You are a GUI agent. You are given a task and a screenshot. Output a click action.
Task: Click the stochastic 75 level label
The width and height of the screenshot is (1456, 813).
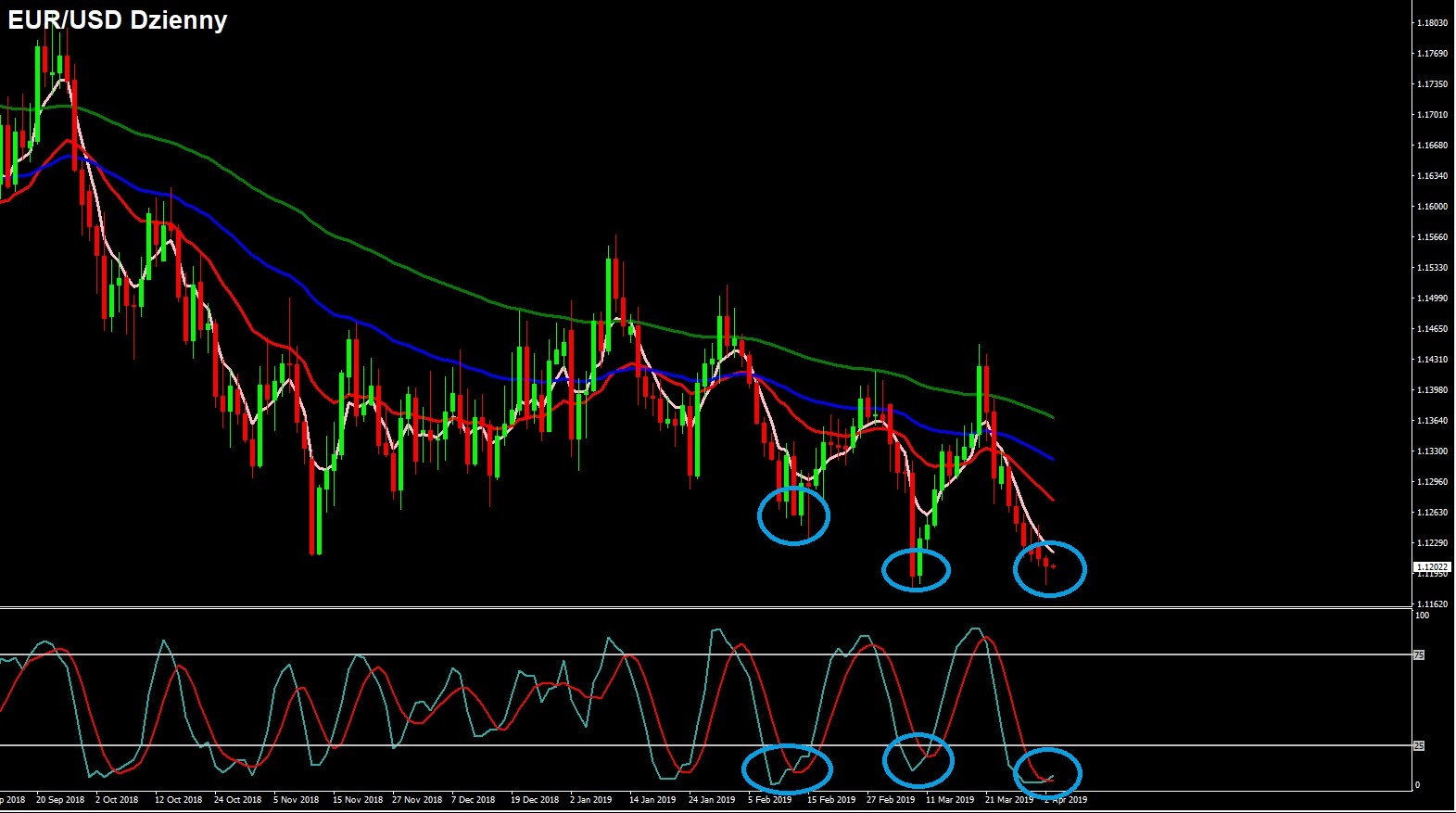[1418, 655]
